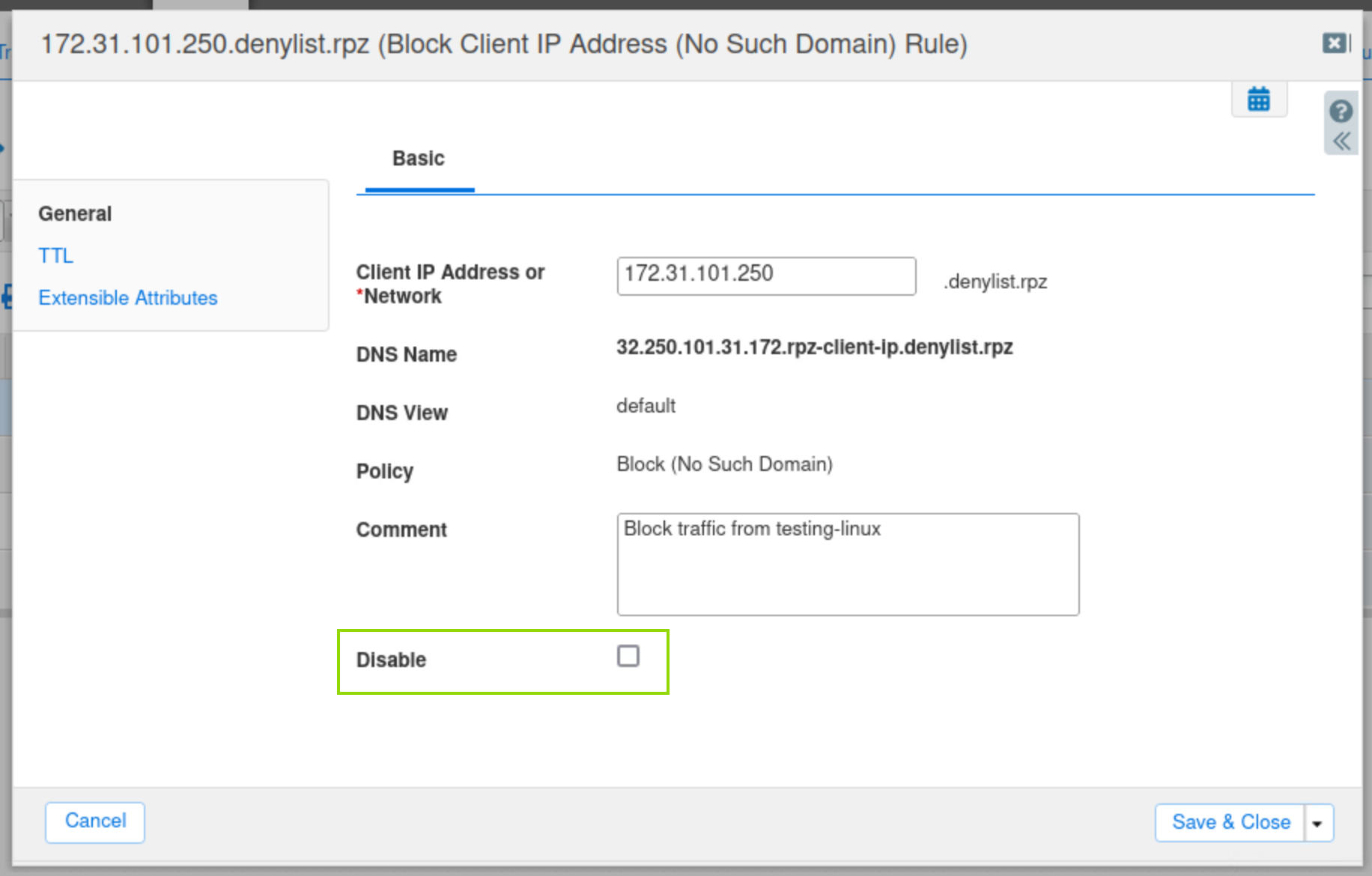
Task: Open the calendar schedule icon
Action: point(1258,99)
